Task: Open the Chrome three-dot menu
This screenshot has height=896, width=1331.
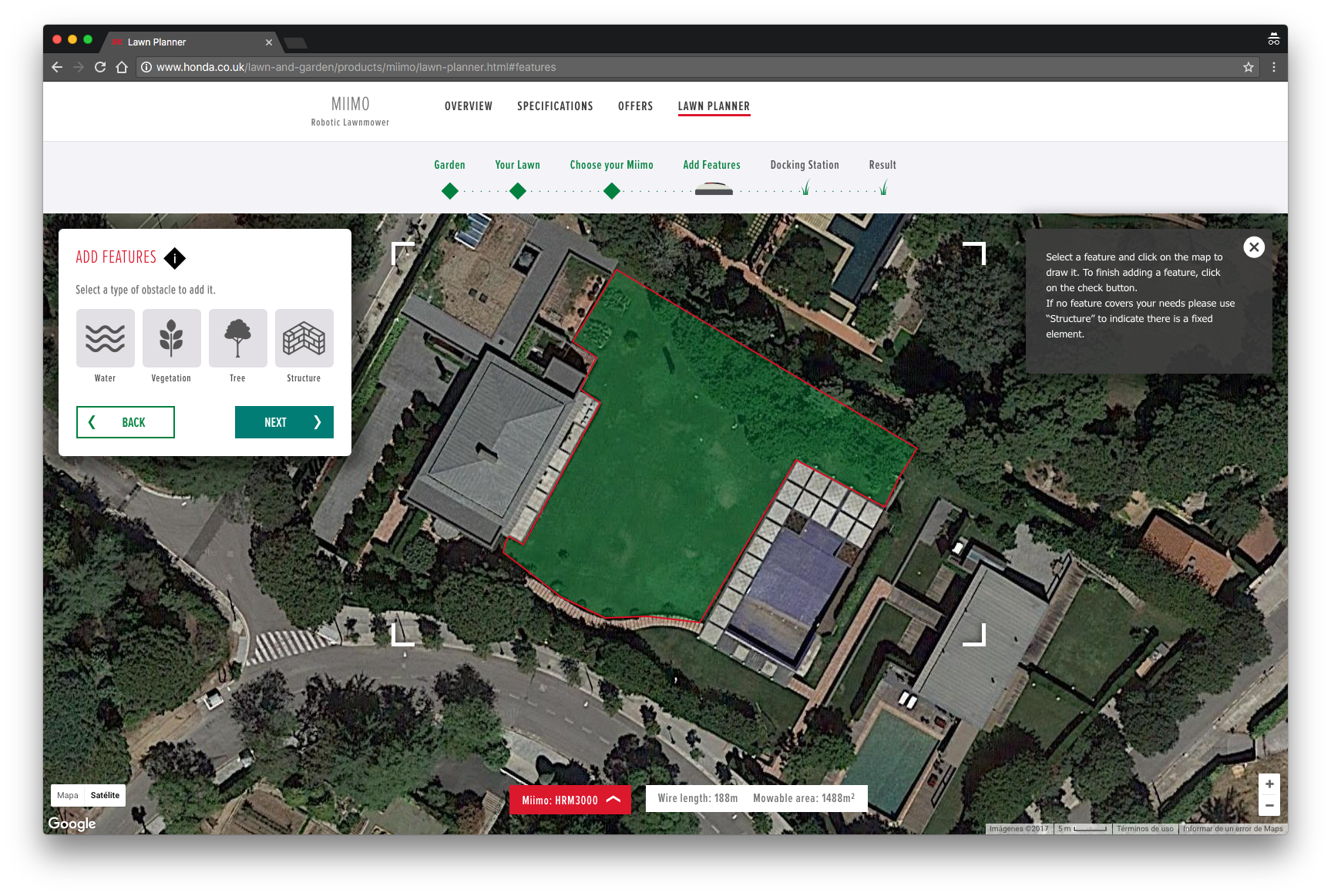Action: click(x=1274, y=67)
